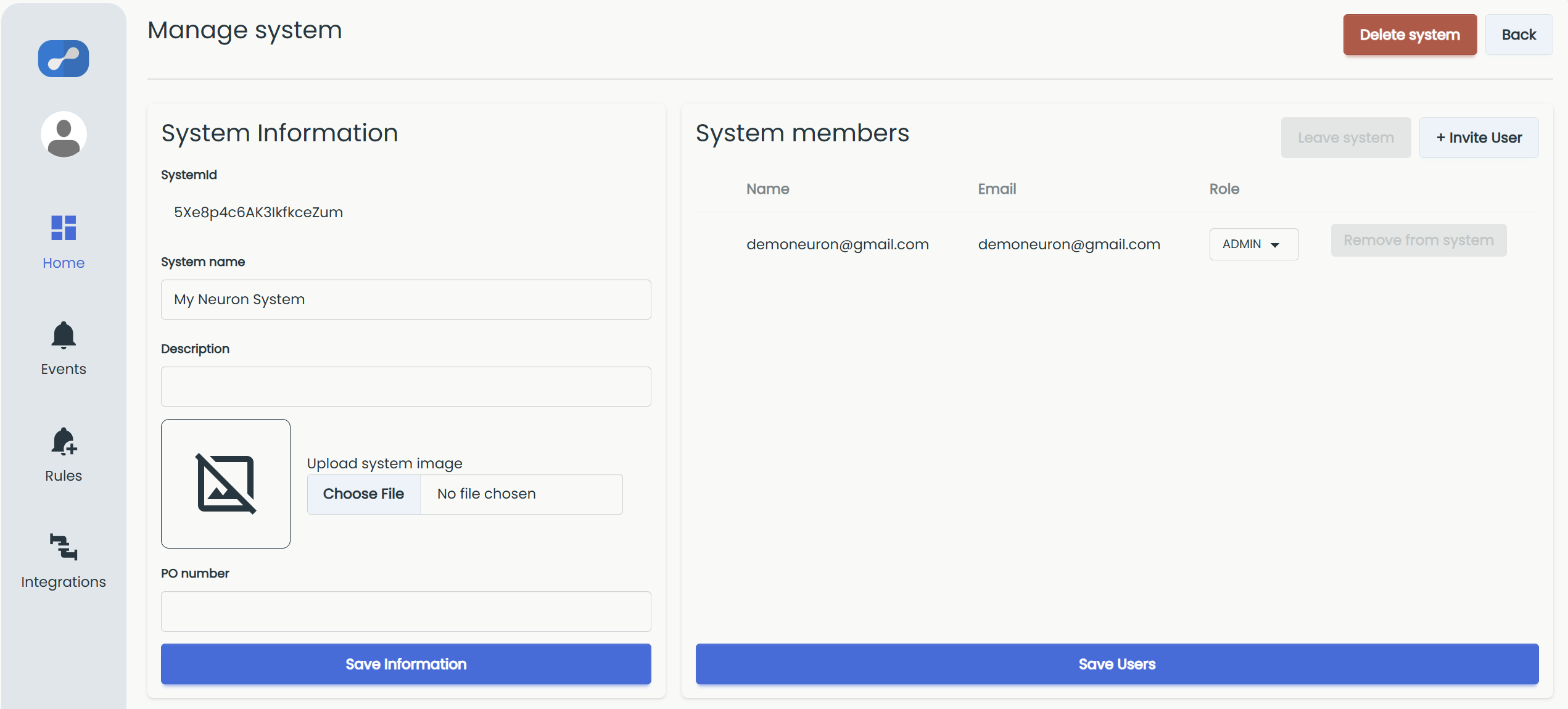
Task: Click the system image placeholder thumbnail
Action: coord(226,484)
